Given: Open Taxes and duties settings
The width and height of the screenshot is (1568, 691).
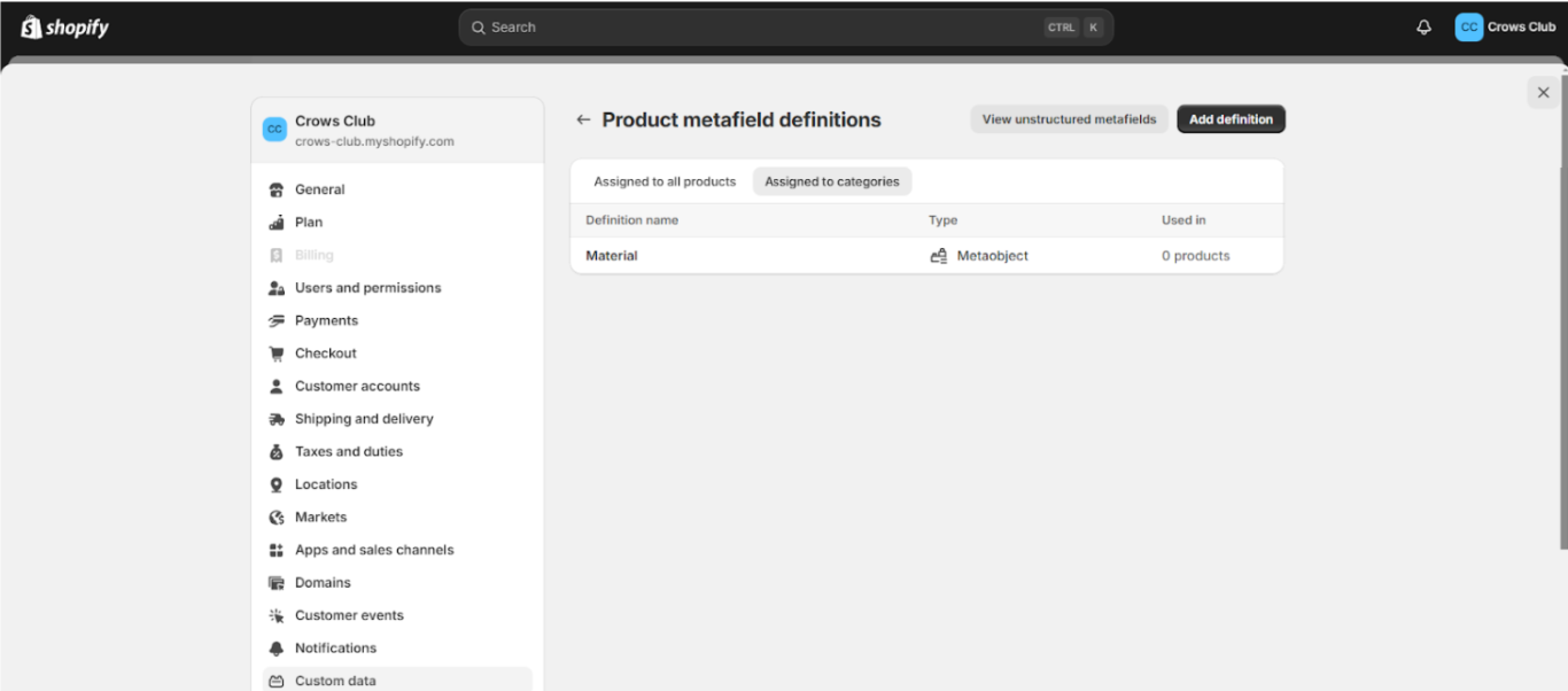Looking at the screenshot, I should (397, 452).
